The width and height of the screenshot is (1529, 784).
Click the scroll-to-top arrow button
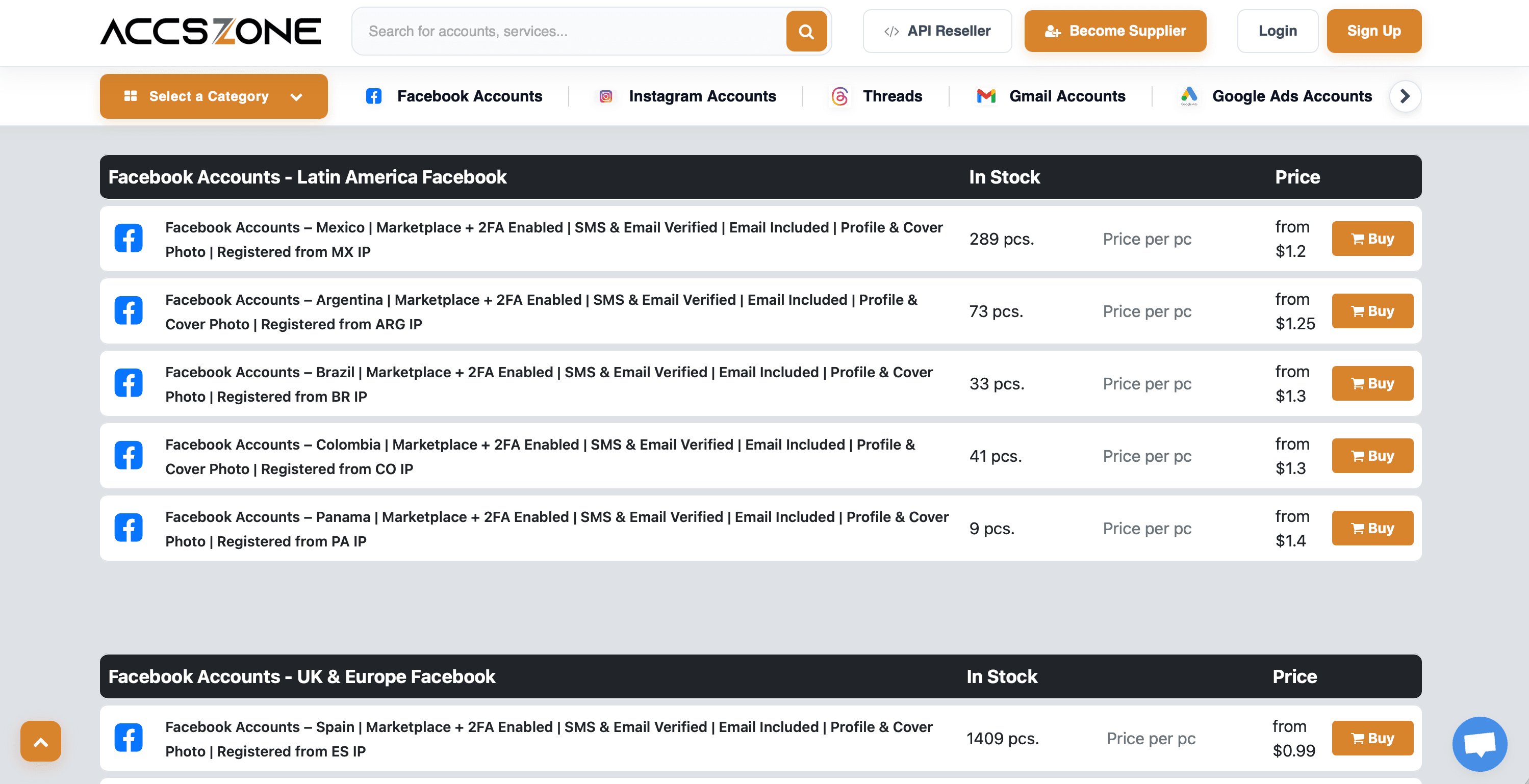[x=40, y=741]
